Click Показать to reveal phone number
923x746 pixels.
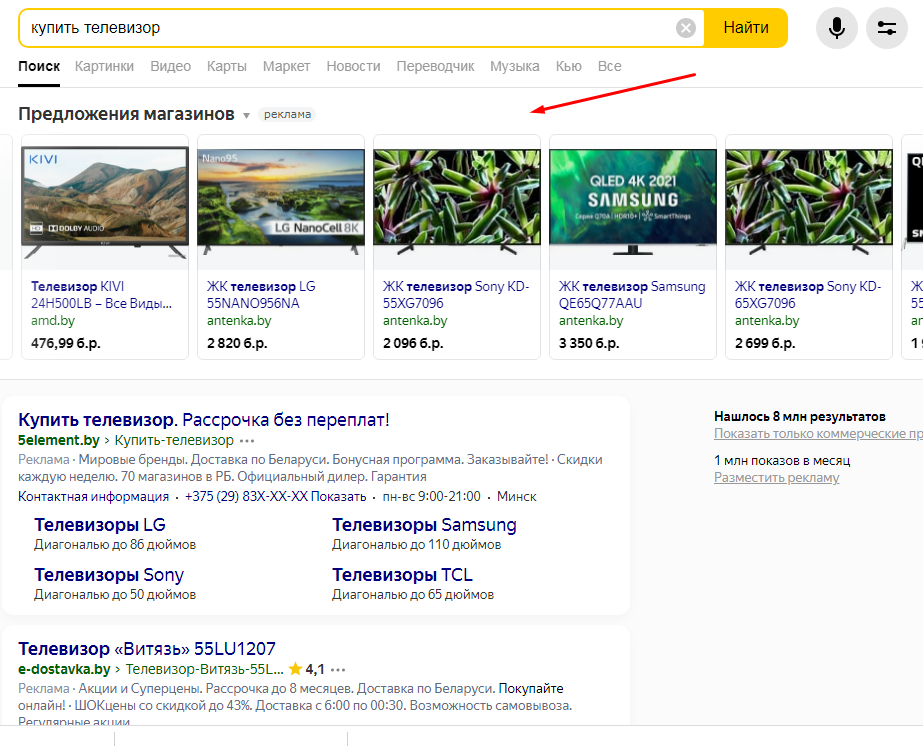338,496
